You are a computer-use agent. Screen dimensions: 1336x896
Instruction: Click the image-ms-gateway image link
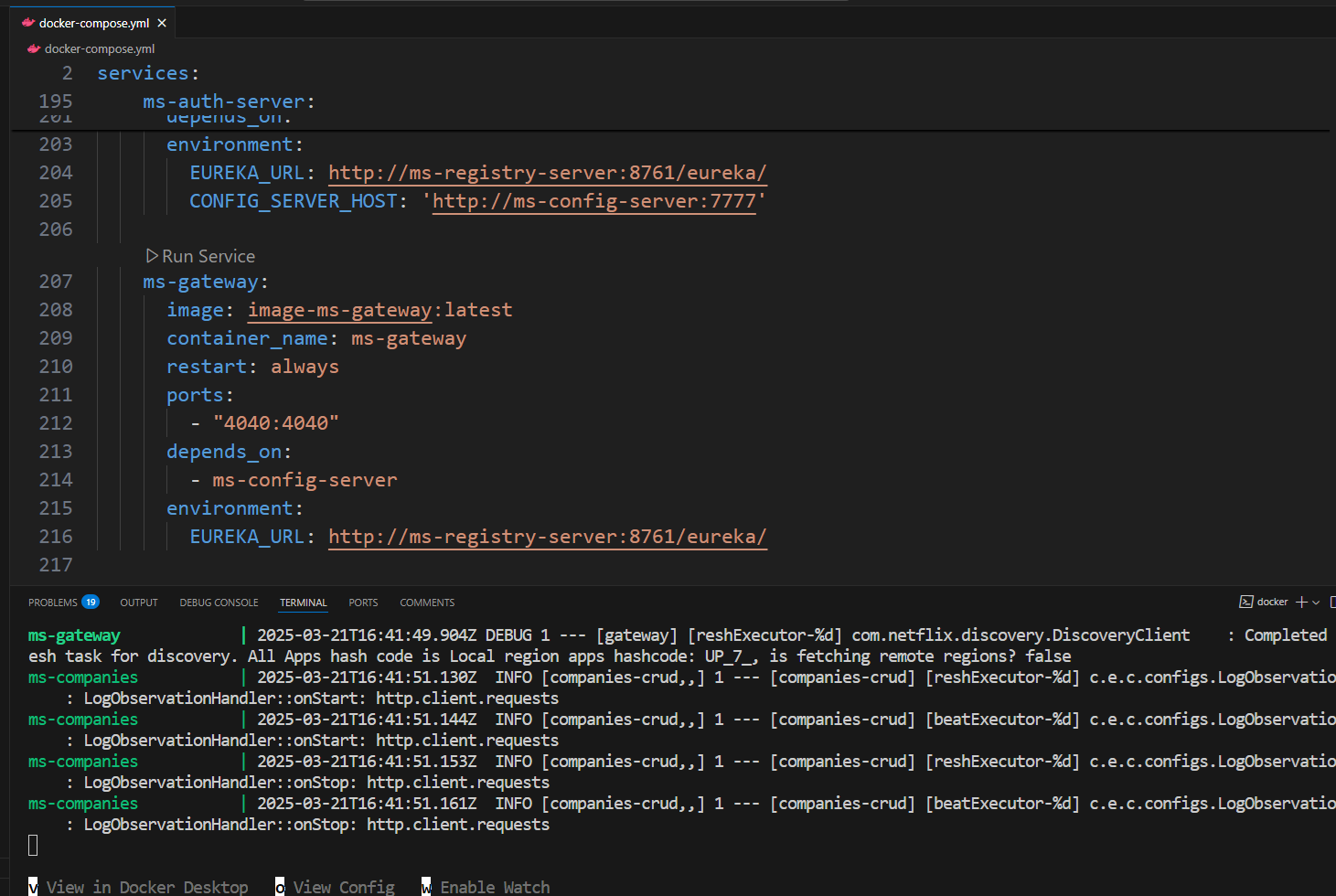(x=339, y=310)
